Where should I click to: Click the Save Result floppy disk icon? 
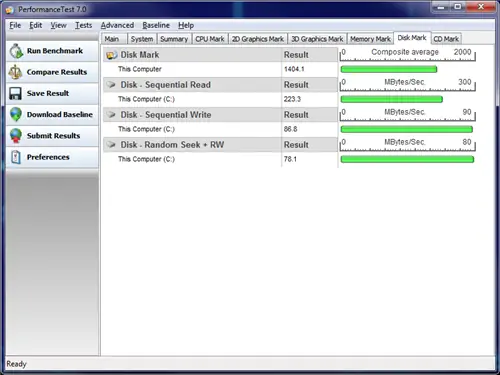pyautogui.click(x=15, y=94)
